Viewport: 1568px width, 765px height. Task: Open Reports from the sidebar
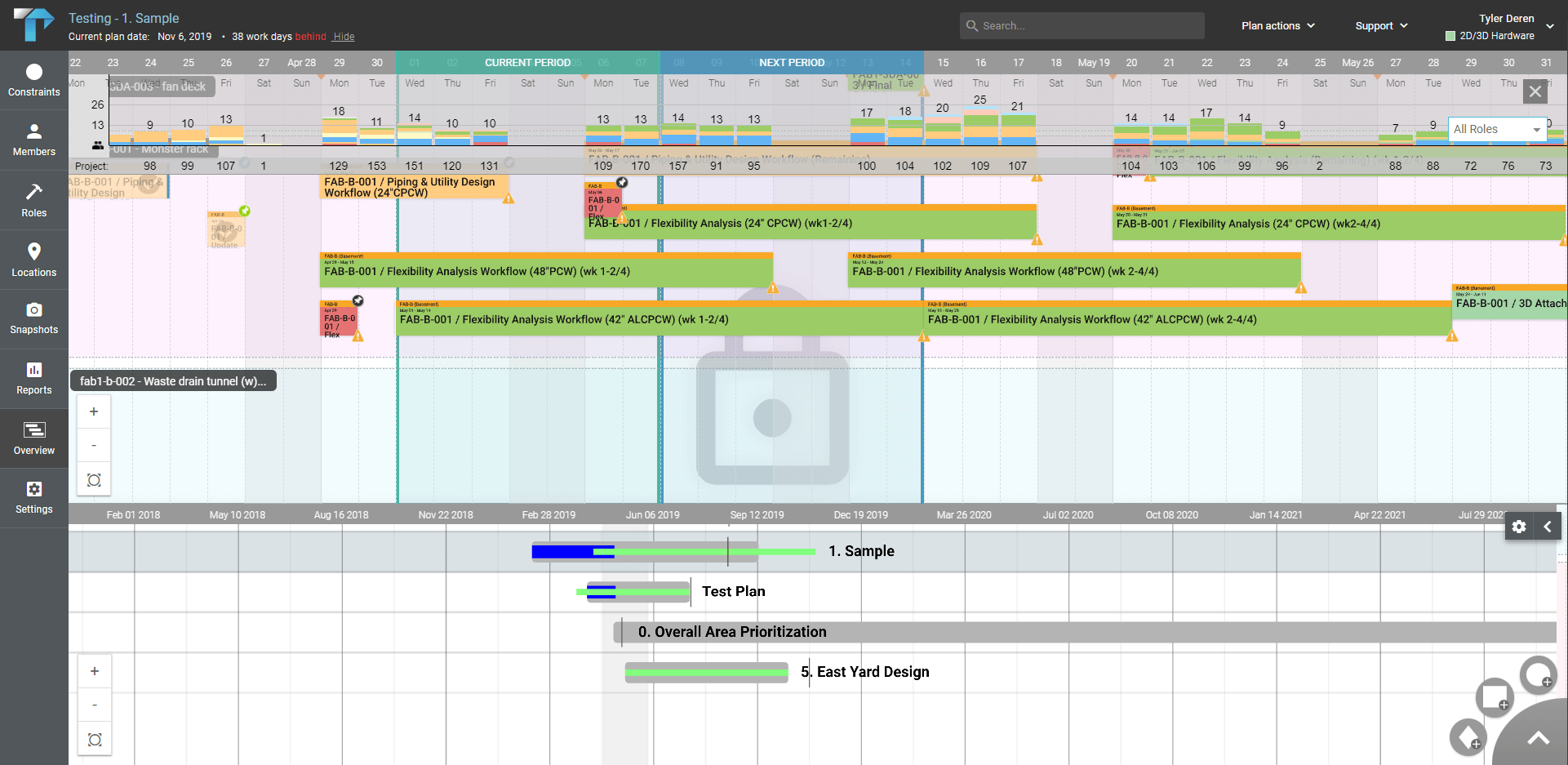(33, 378)
